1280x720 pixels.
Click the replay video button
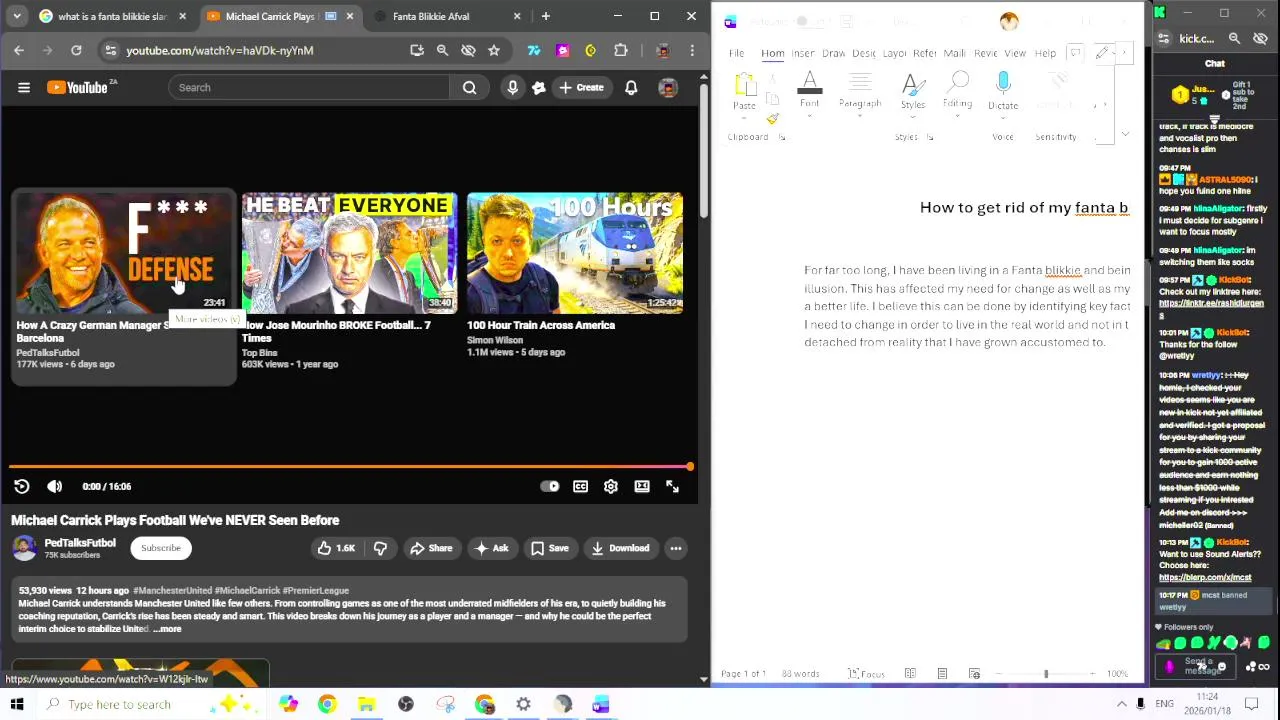pos(22,486)
